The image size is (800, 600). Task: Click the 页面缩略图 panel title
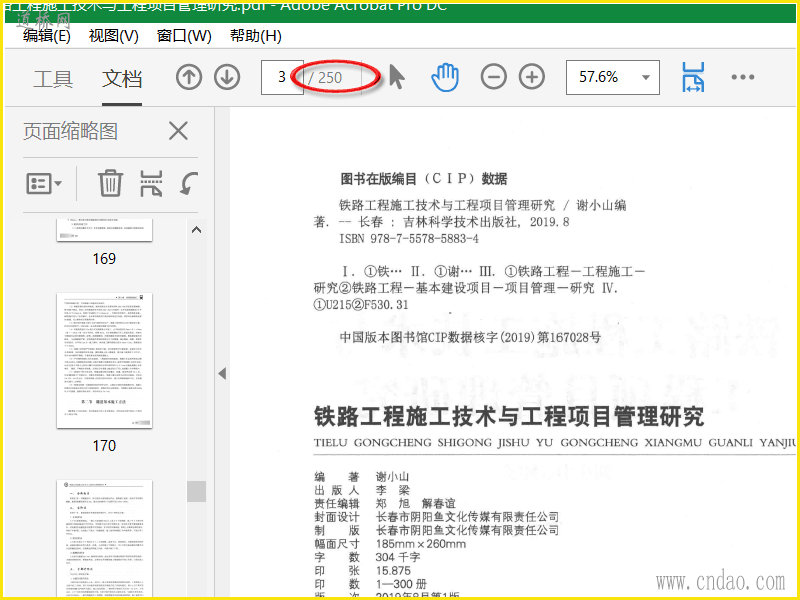70,131
